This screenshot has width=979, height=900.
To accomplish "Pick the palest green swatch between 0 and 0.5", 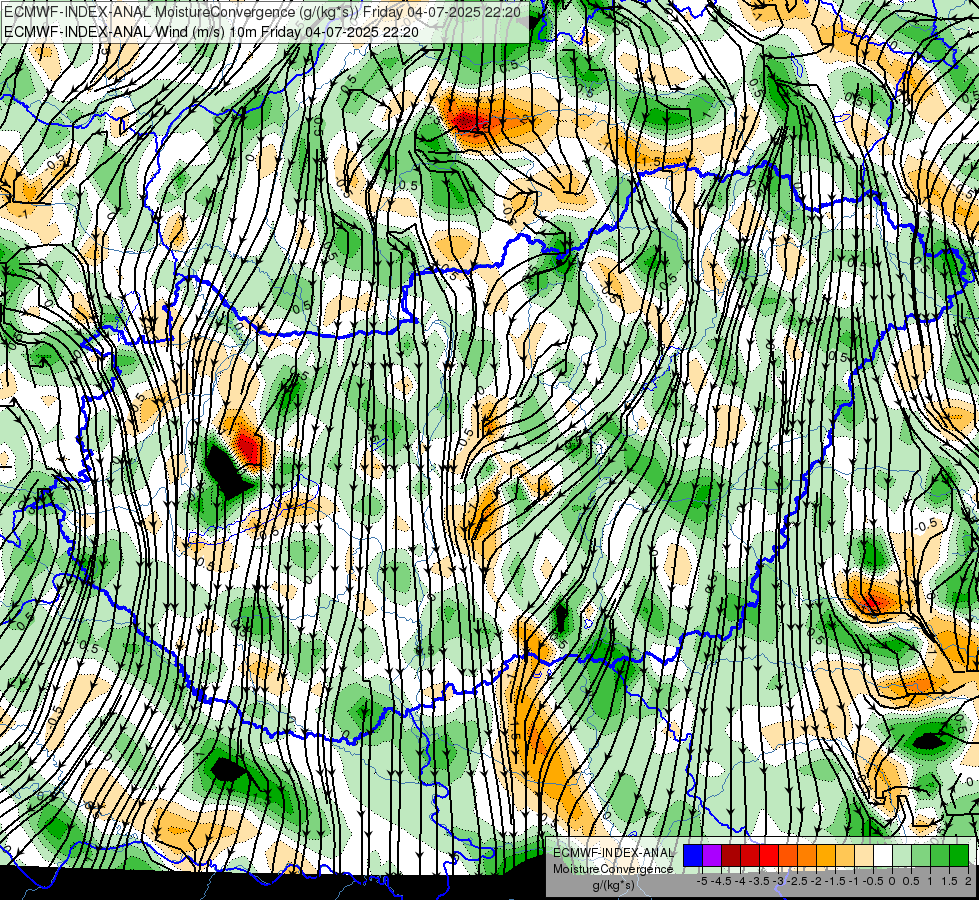I will pos(902,856).
